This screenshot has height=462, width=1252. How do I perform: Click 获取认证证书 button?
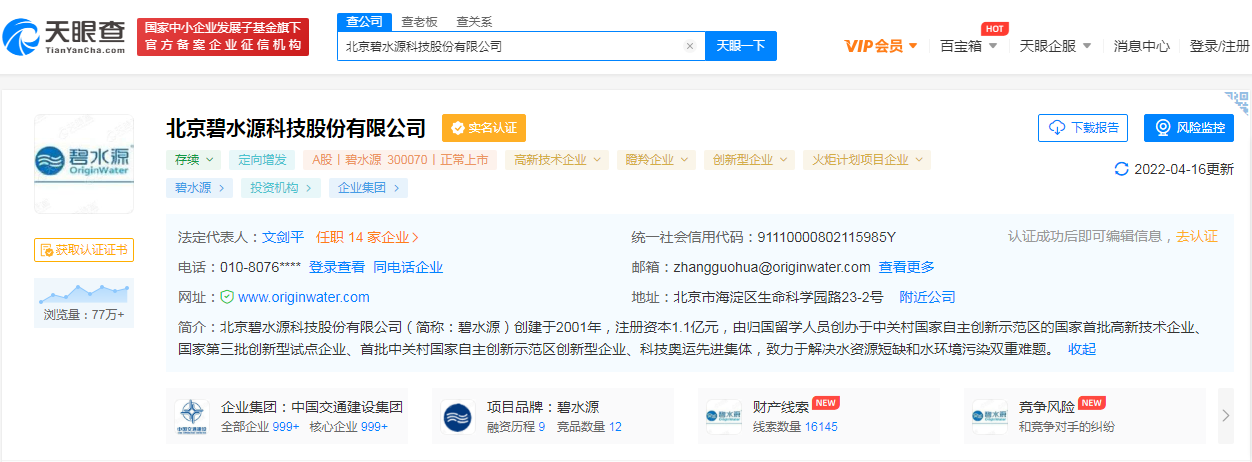[x=84, y=250]
